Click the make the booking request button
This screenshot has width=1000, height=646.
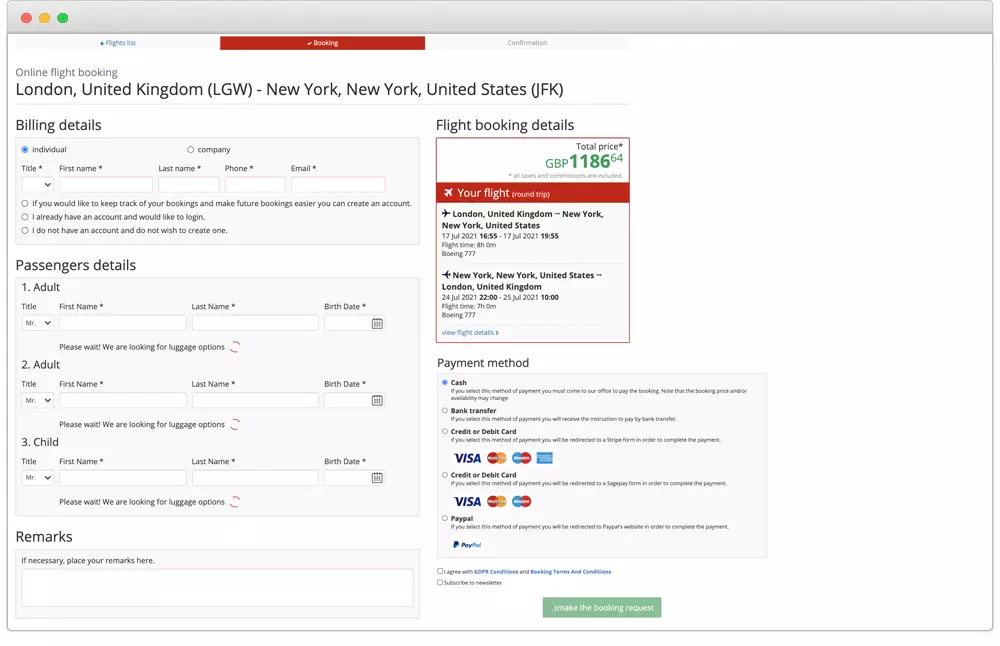point(601,607)
